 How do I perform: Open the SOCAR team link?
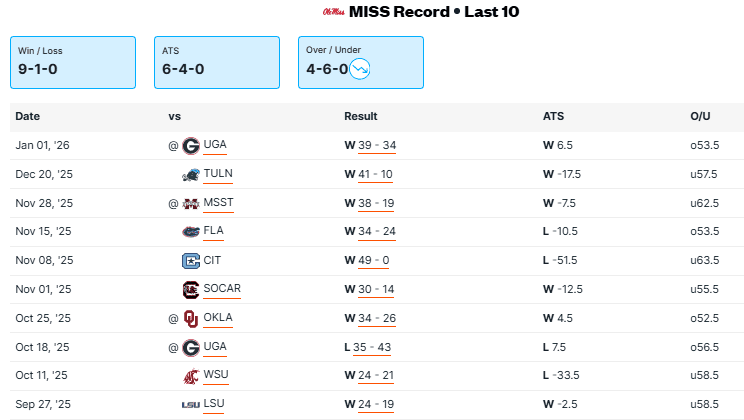coord(222,290)
